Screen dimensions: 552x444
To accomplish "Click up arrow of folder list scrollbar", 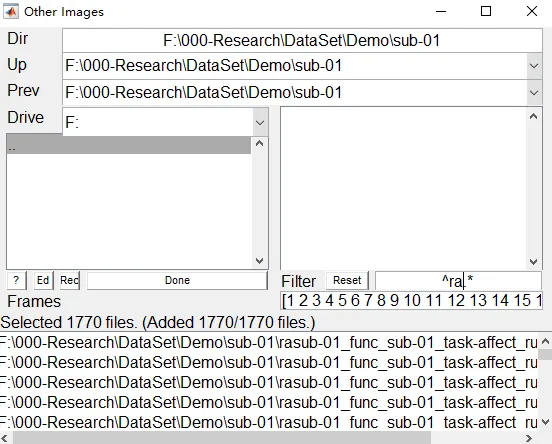I will tap(260, 144).
